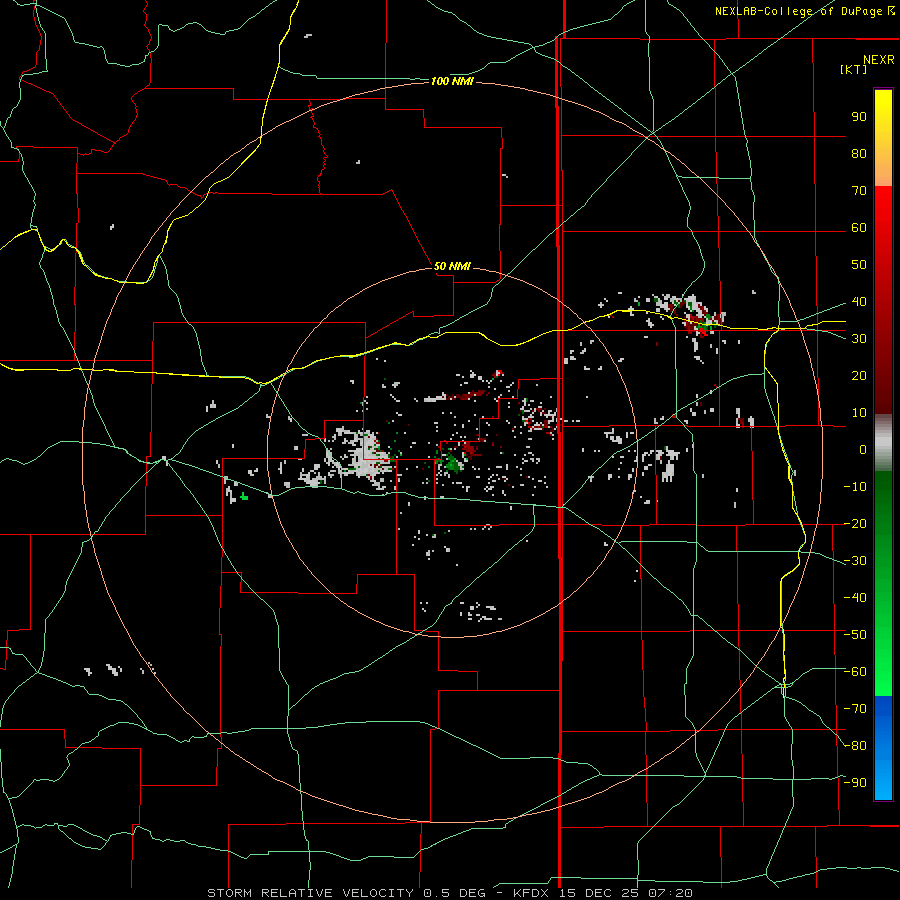The image size is (900, 900).
Task: Click the 0 value on velocity scale
Action: 863,449
